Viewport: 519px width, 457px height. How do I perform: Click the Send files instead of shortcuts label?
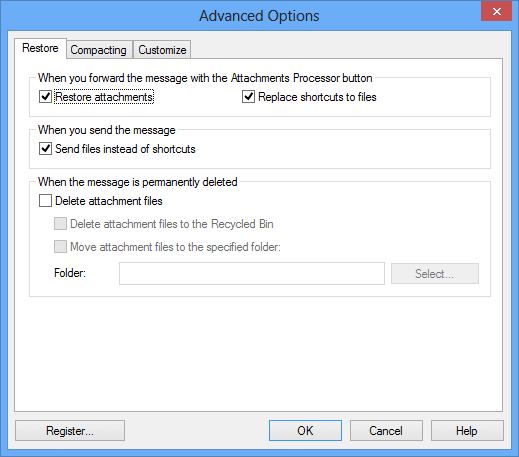[125, 149]
